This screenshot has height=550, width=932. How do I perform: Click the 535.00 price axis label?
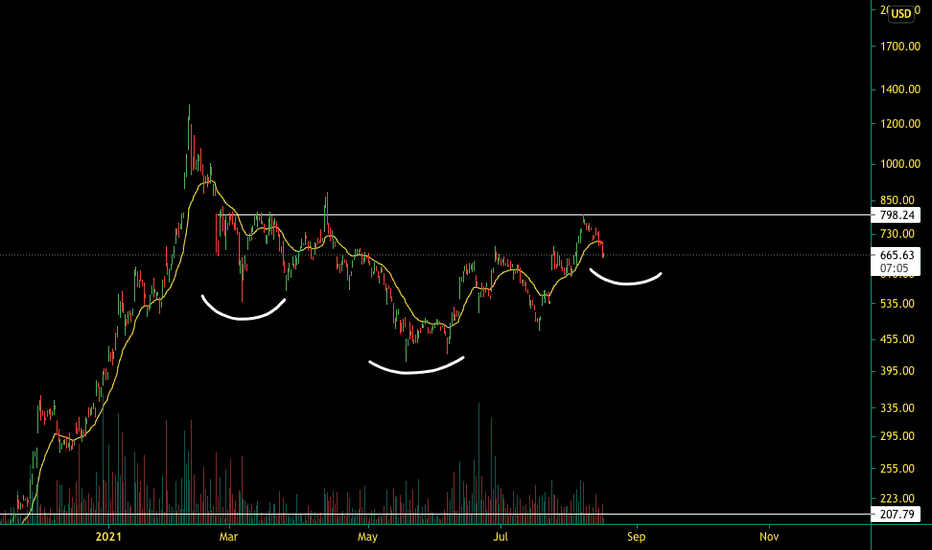click(897, 304)
